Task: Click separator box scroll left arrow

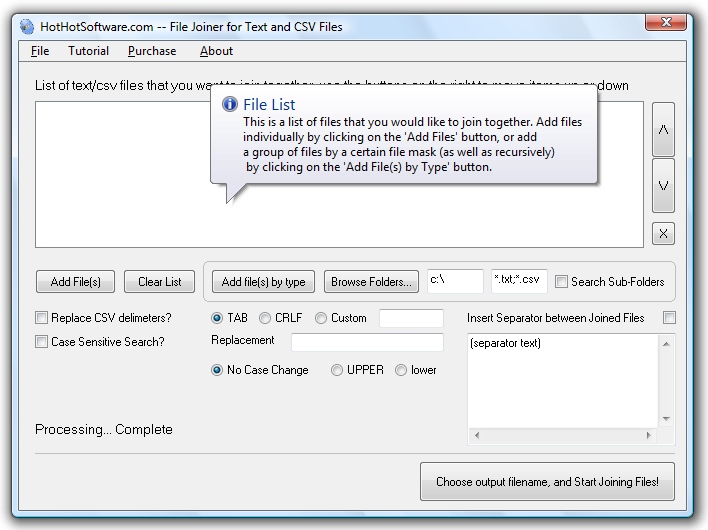Action: click(x=477, y=435)
